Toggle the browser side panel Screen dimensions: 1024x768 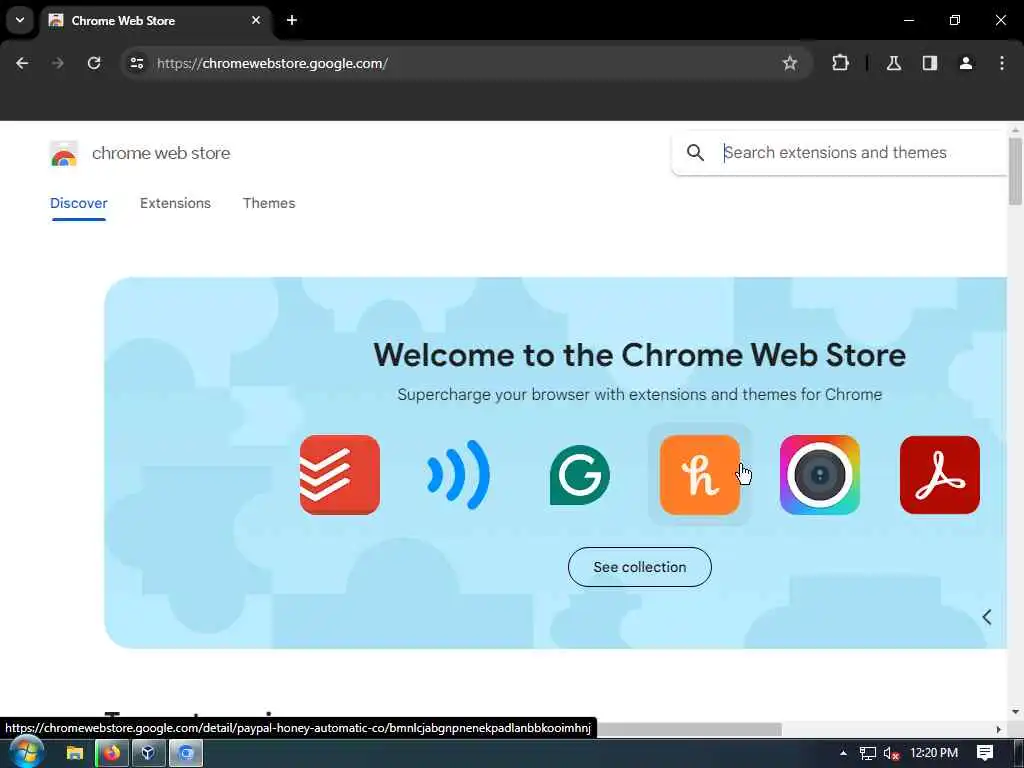pyautogui.click(x=930, y=63)
